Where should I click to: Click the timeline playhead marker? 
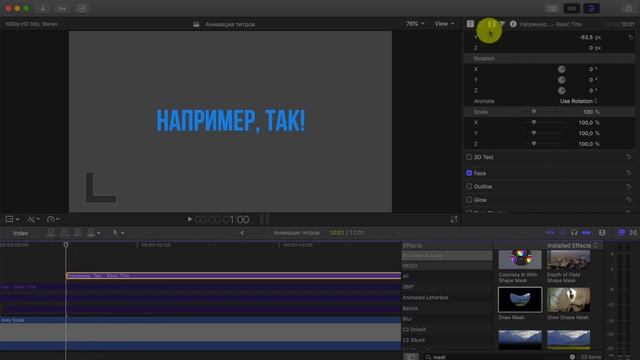click(x=66, y=244)
